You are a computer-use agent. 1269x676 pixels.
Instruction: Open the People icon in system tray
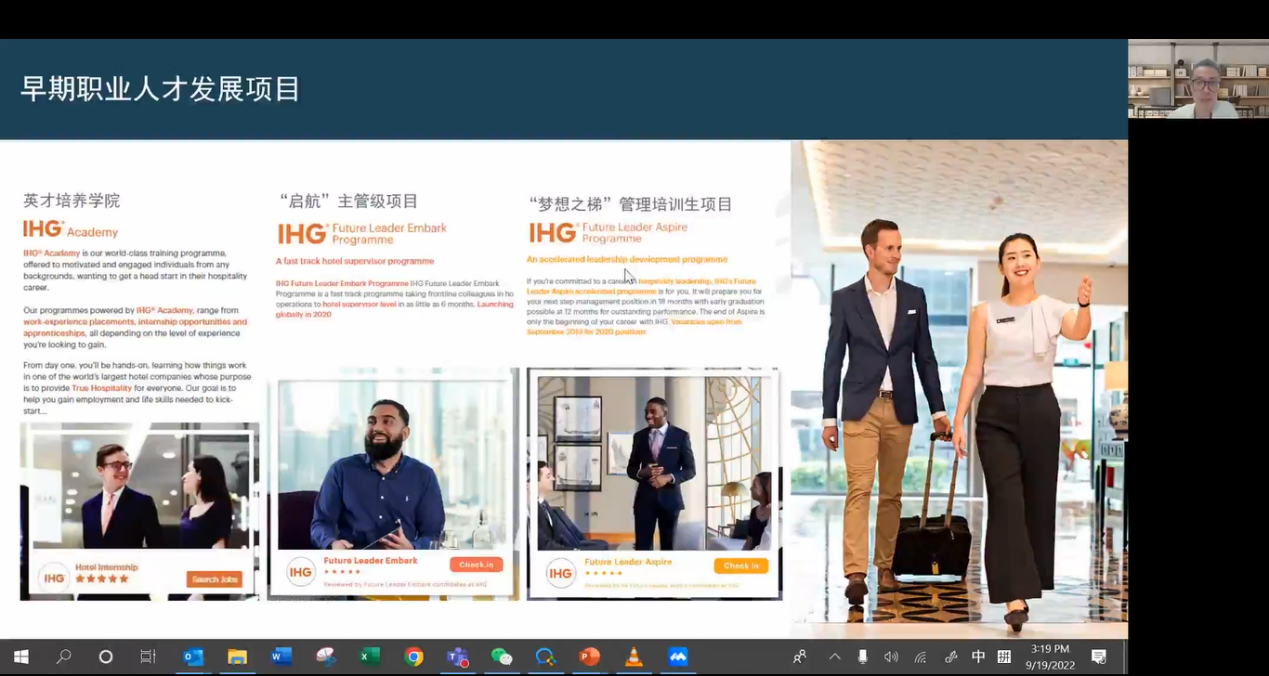[800, 657]
